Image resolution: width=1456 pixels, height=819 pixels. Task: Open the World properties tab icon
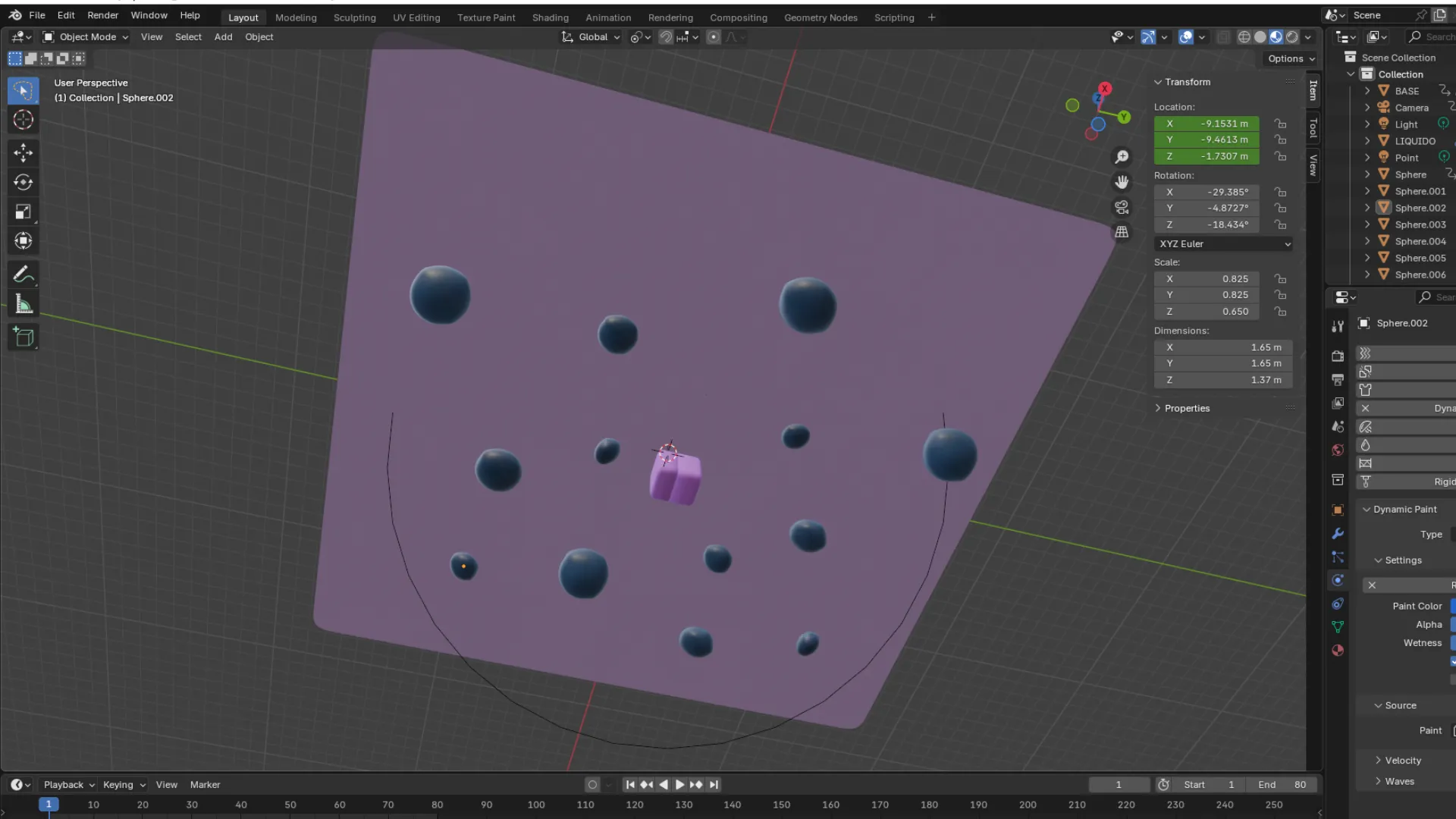pyautogui.click(x=1338, y=450)
